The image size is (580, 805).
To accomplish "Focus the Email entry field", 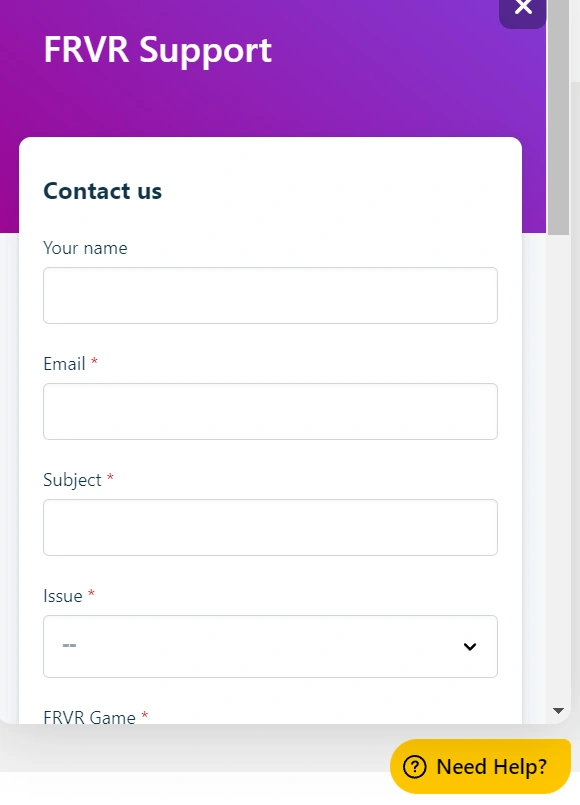I will [x=270, y=411].
